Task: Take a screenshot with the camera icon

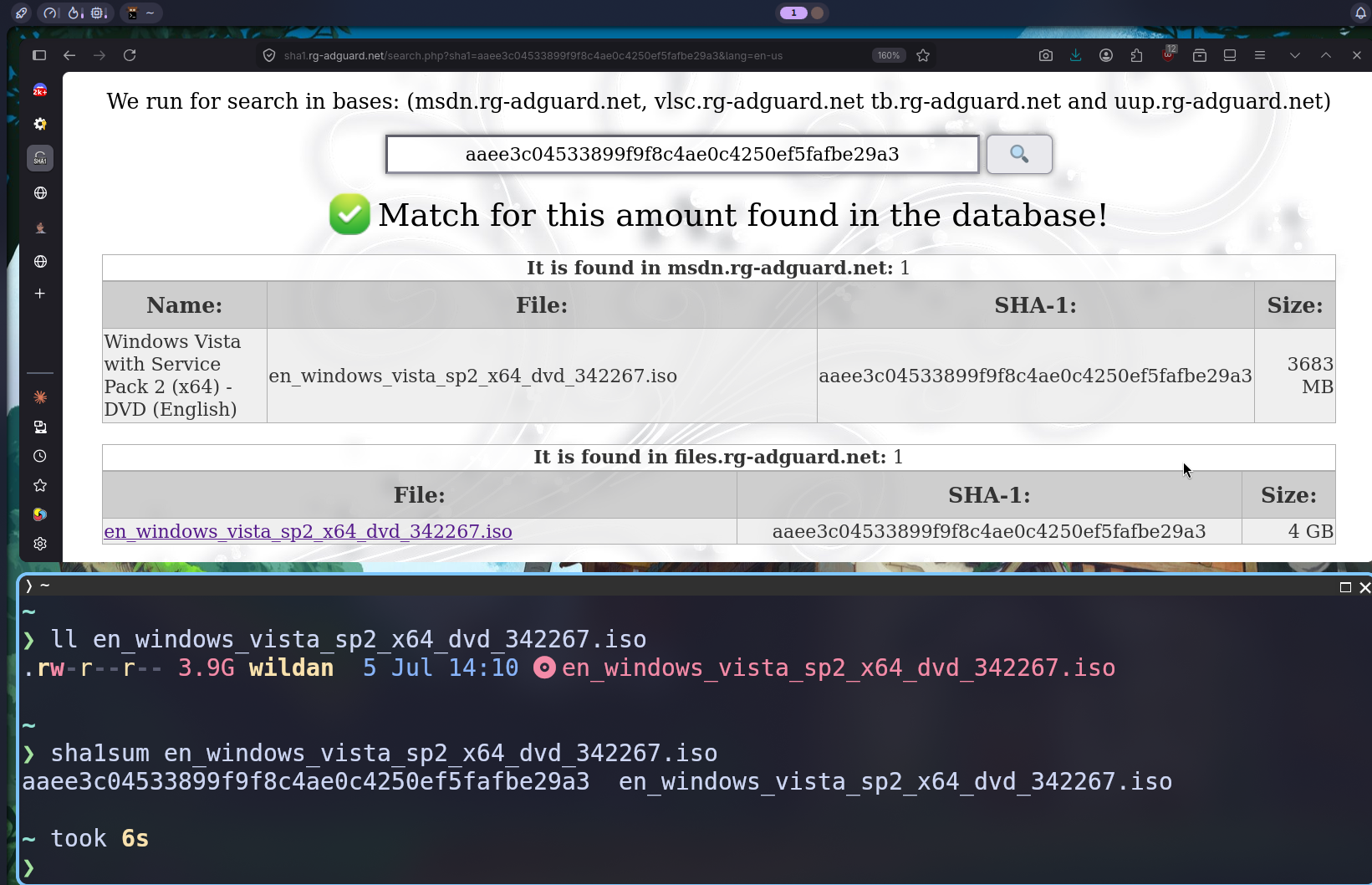Action: [1046, 55]
